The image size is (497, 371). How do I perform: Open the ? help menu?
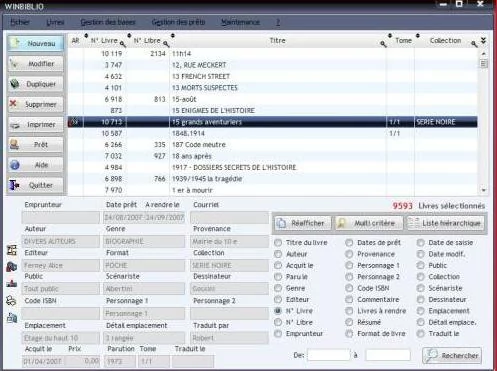click(x=278, y=22)
